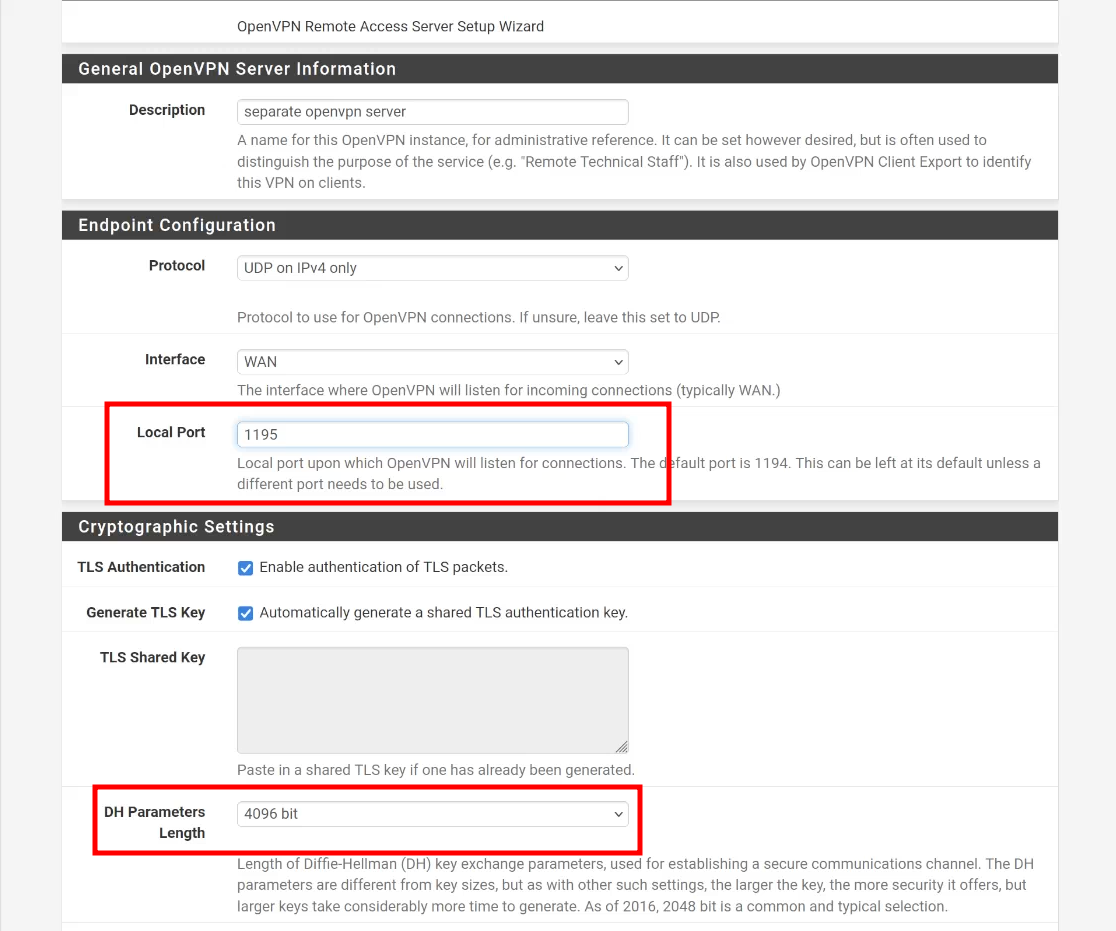Open the DH Parameters Length dropdown
The image size is (1116, 931).
click(432, 814)
